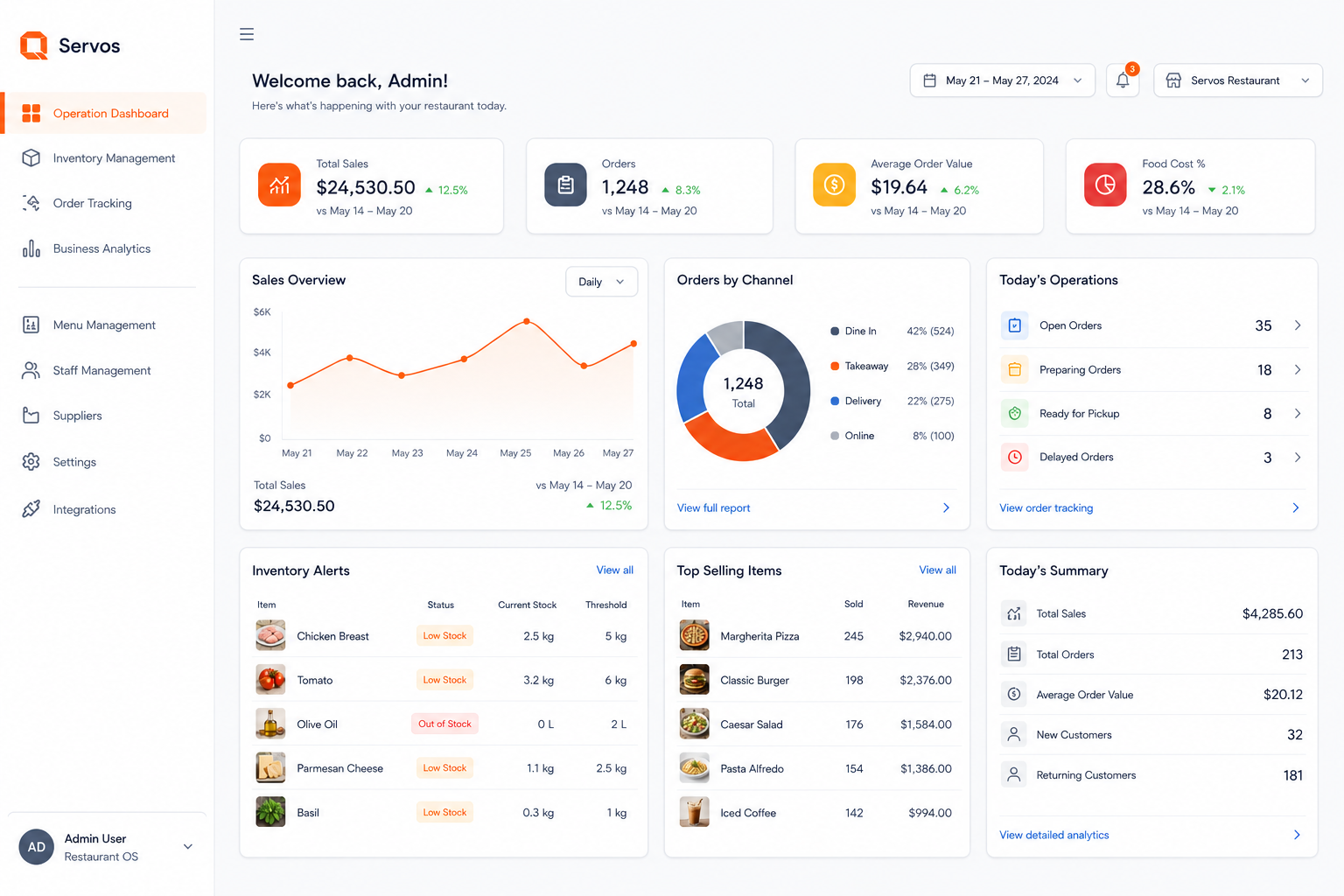Click the Food Cost pie icon
The image size is (1344, 896).
point(1105,185)
